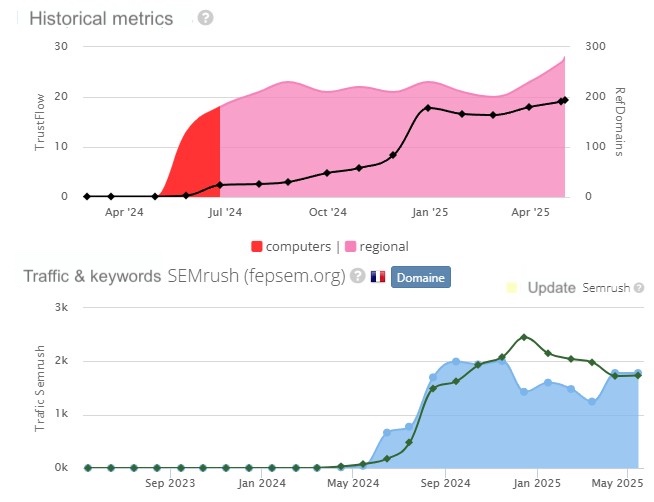Click the last green point at May 2025
The image size is (654, 502).
[x=637, y=375]
